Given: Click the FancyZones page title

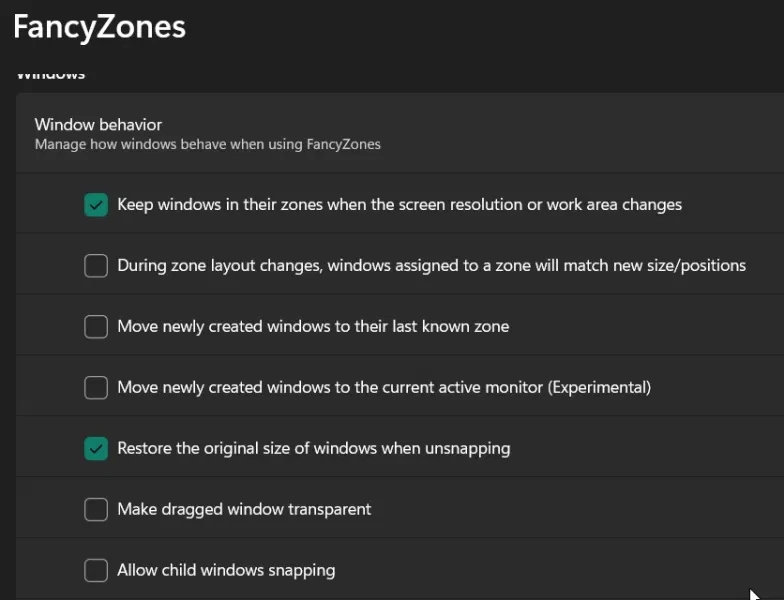Looking at the screenshot, I should (99, 27).
